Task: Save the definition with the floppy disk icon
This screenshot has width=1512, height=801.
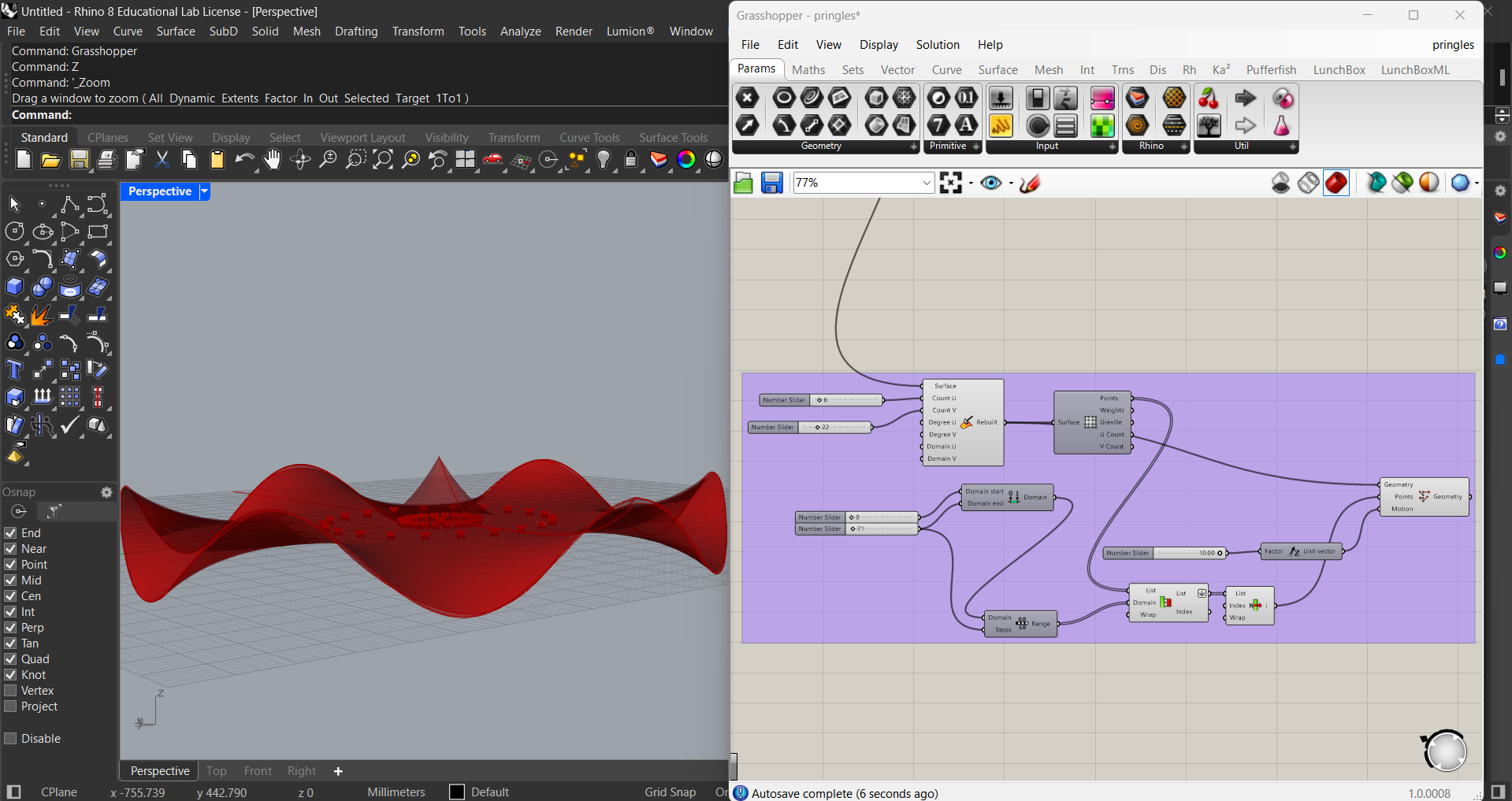Action: point(771,182)
